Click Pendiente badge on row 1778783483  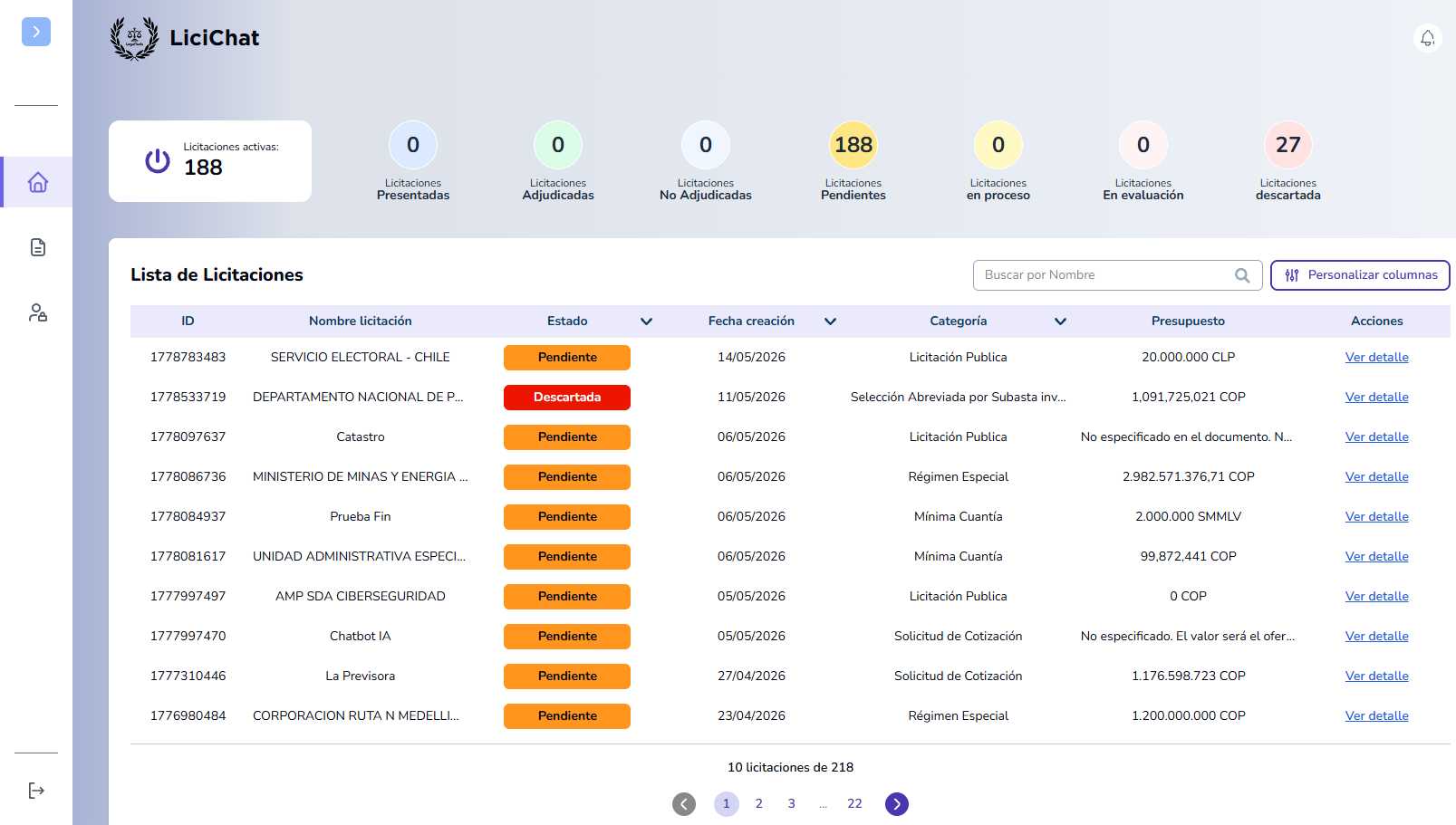(x=567, y=358)
